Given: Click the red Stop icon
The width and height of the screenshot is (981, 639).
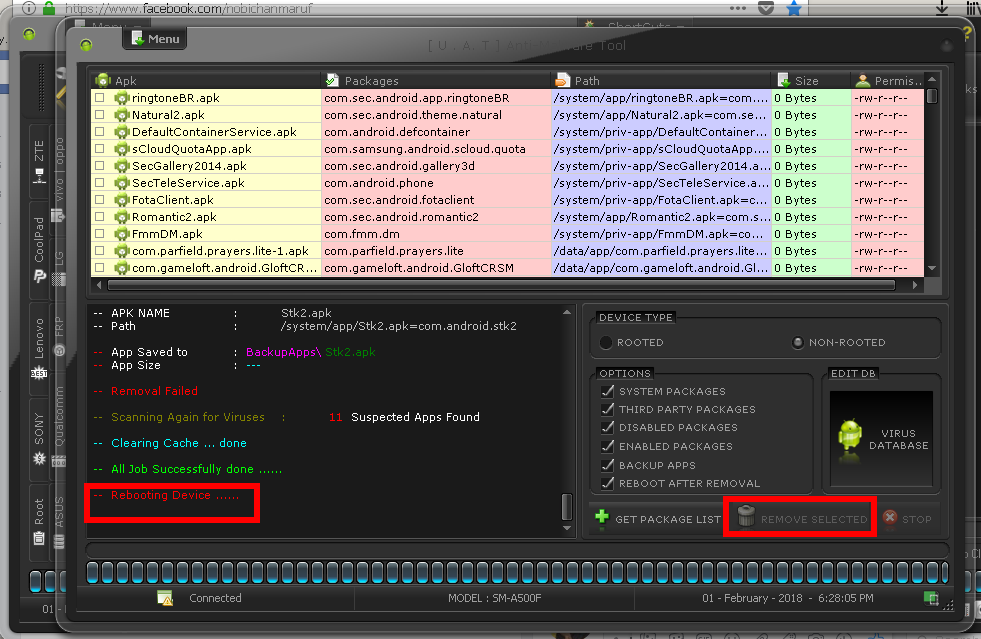Looking at the screenshot, I should tap(890, 518).
